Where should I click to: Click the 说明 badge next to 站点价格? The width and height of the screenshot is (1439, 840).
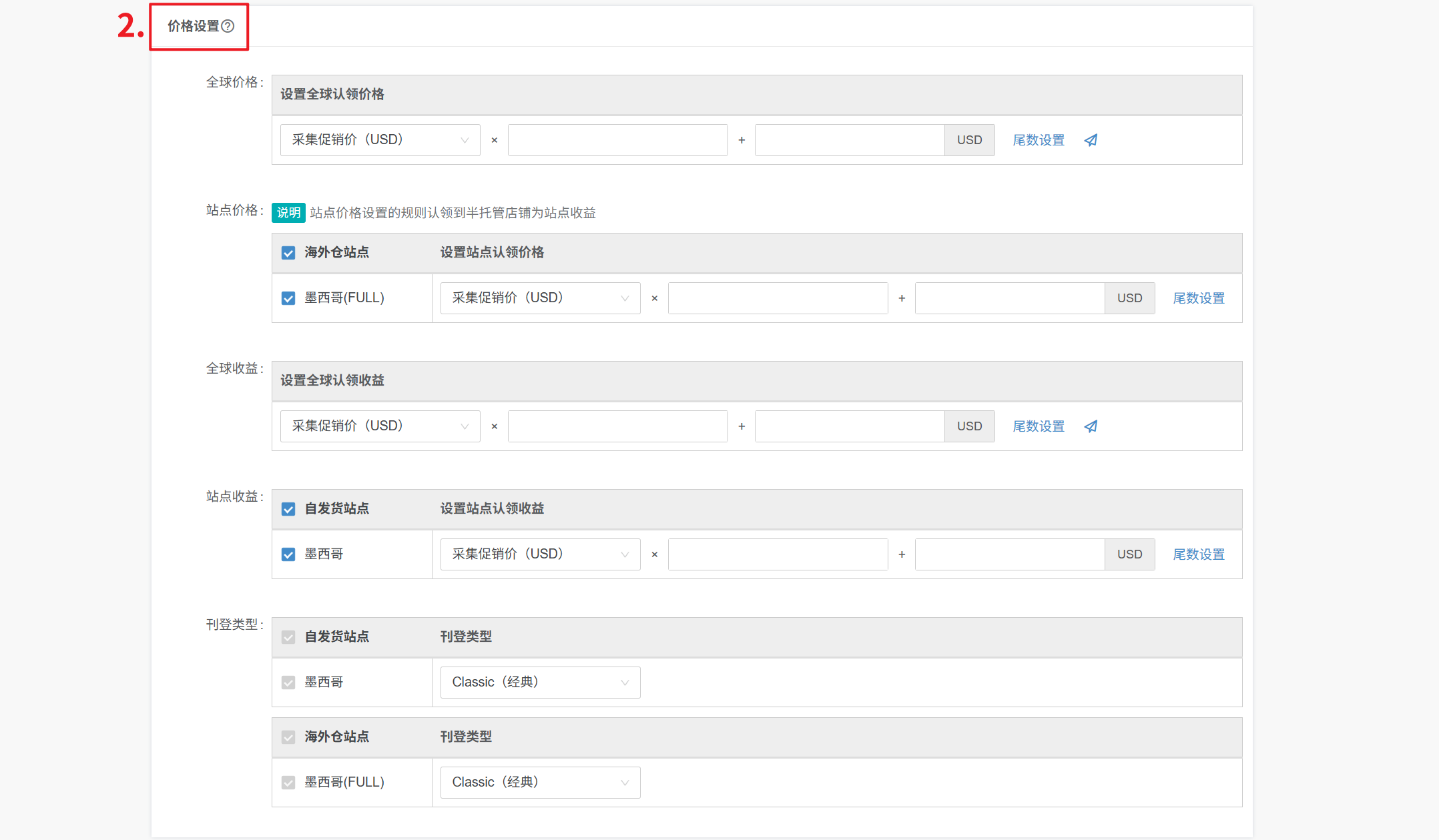point(288,213)
